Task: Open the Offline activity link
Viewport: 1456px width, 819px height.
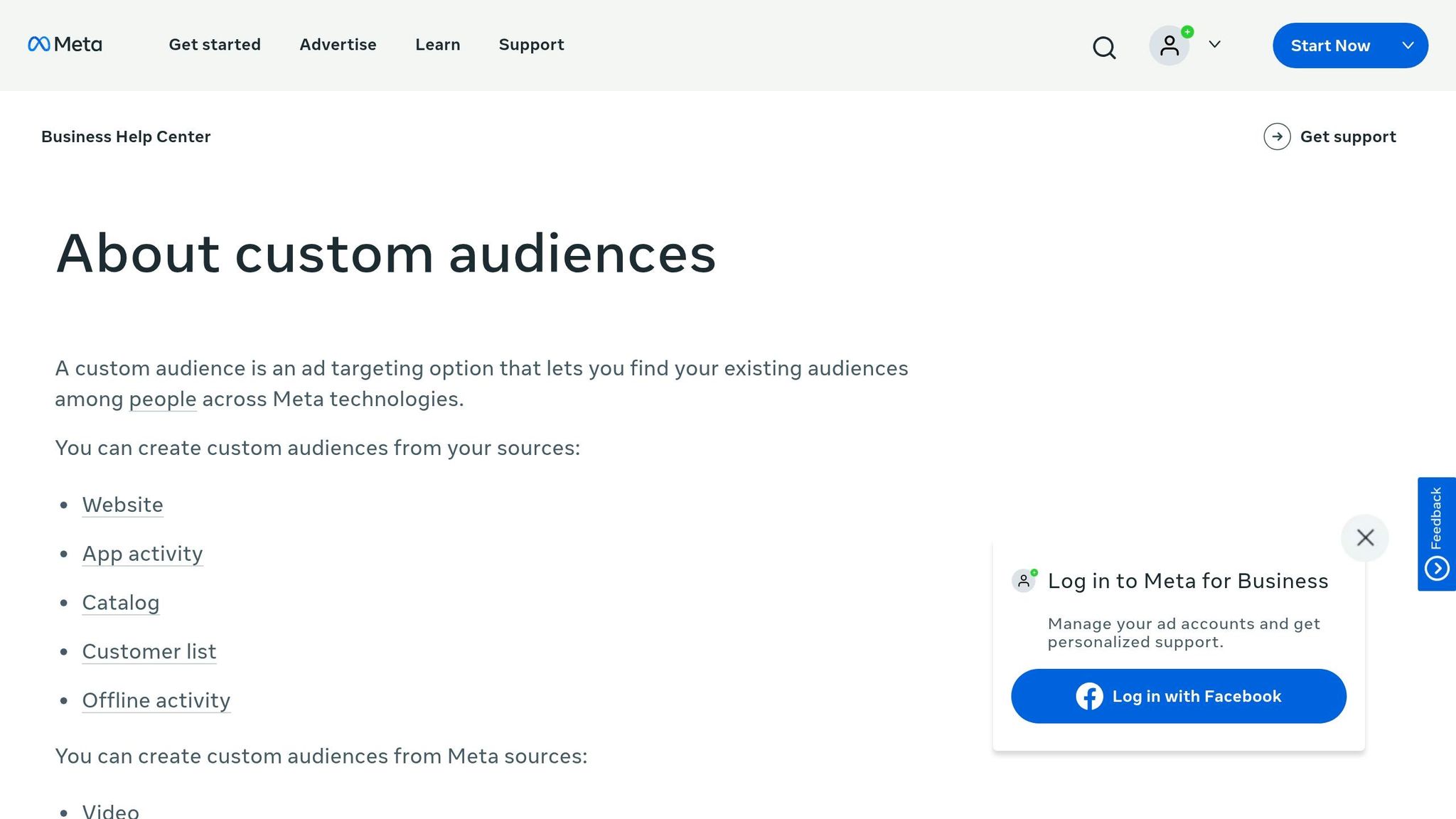Action: [x=156, y=701]
